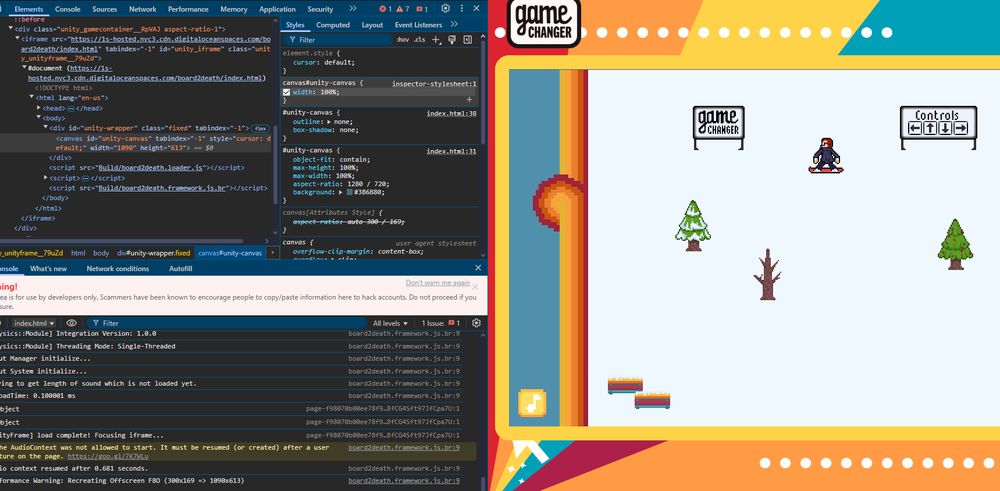The width and height of the screenshot is (1000, 491).
Task: Uncheck the width: 100% property checkbox
Action: point(286,92)
